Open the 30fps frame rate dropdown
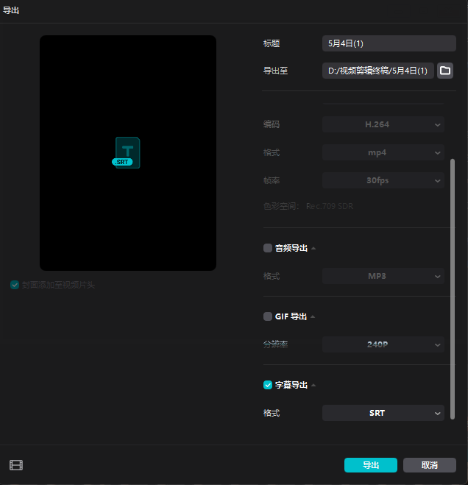 click(383, 180)
